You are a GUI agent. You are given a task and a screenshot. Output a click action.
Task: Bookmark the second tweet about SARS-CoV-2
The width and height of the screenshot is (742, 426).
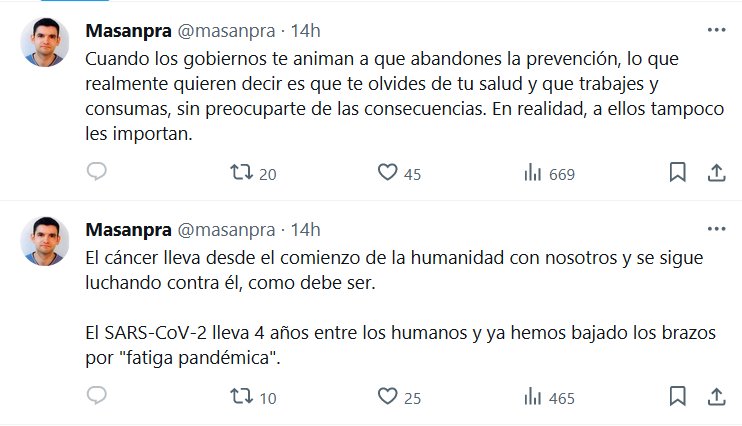click(677, 397)
